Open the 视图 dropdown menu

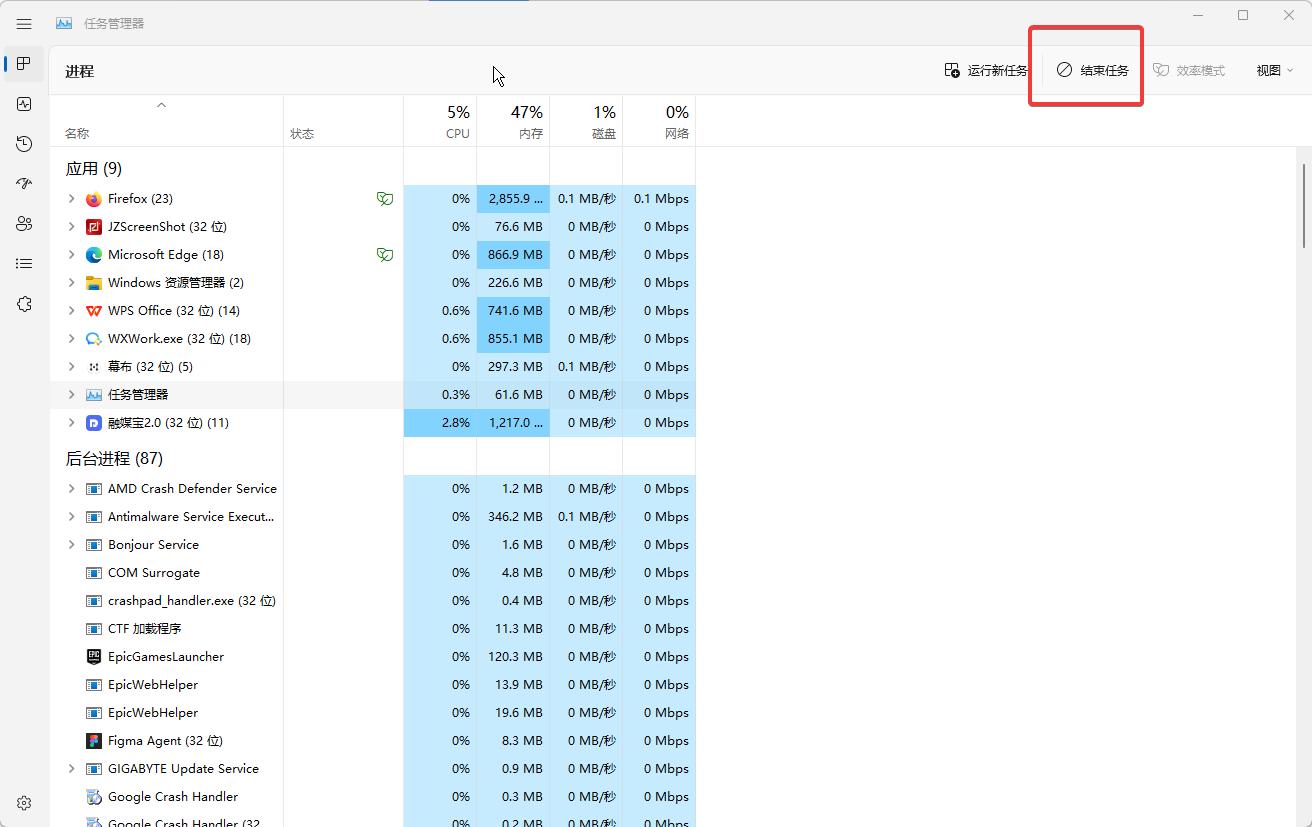coord(1274,71)
